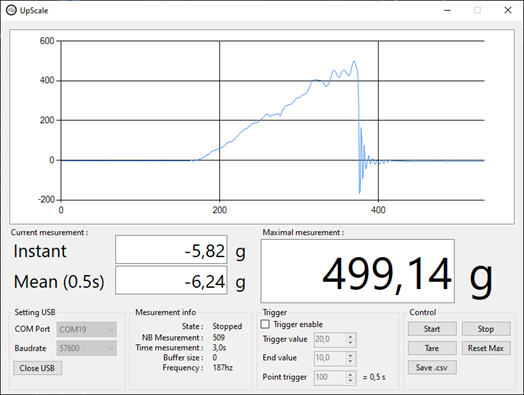Open the COM Port dropdown showing COM19
The width and height of the screenshot is (524, 395).
click(87, 330)
